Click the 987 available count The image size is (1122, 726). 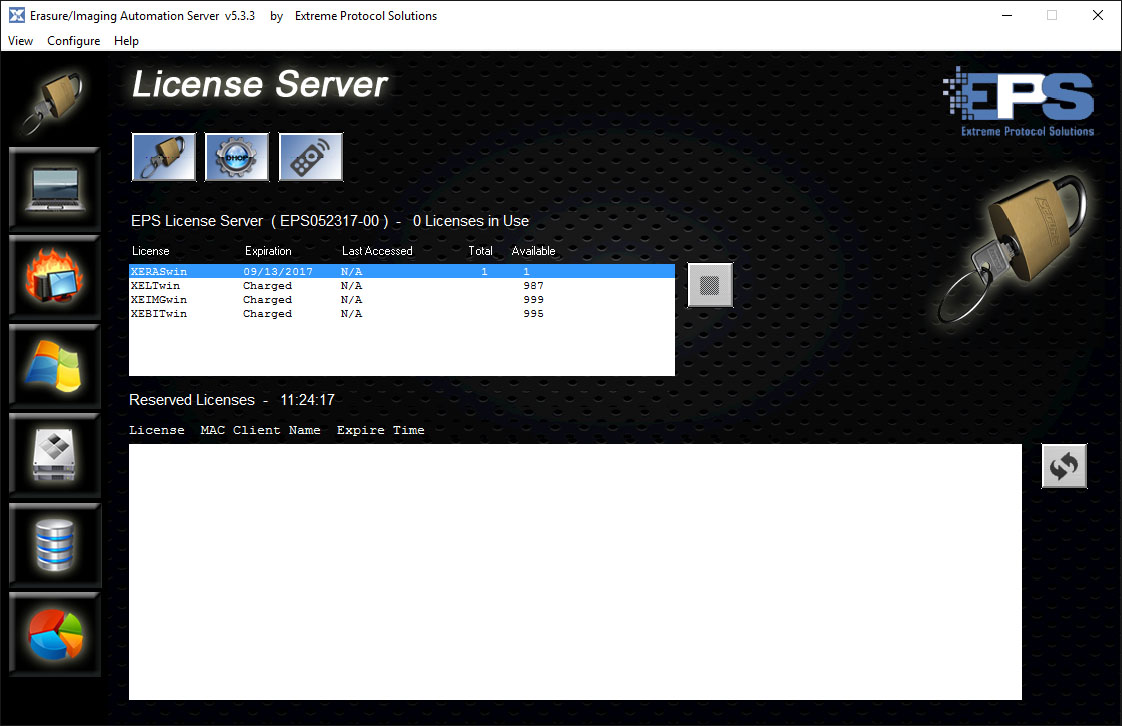pyautogui.click(x=533, y=285)
